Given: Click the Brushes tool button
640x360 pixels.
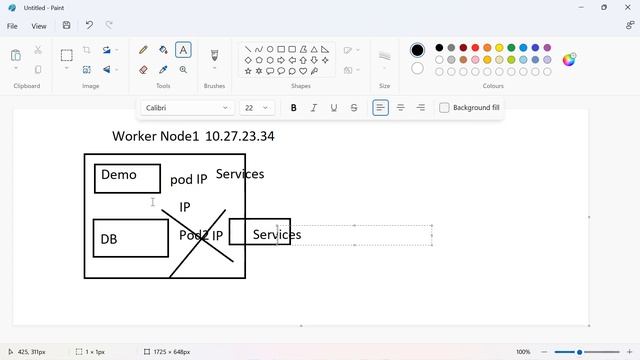Looking at the screenshot, I should coord(214,55).
